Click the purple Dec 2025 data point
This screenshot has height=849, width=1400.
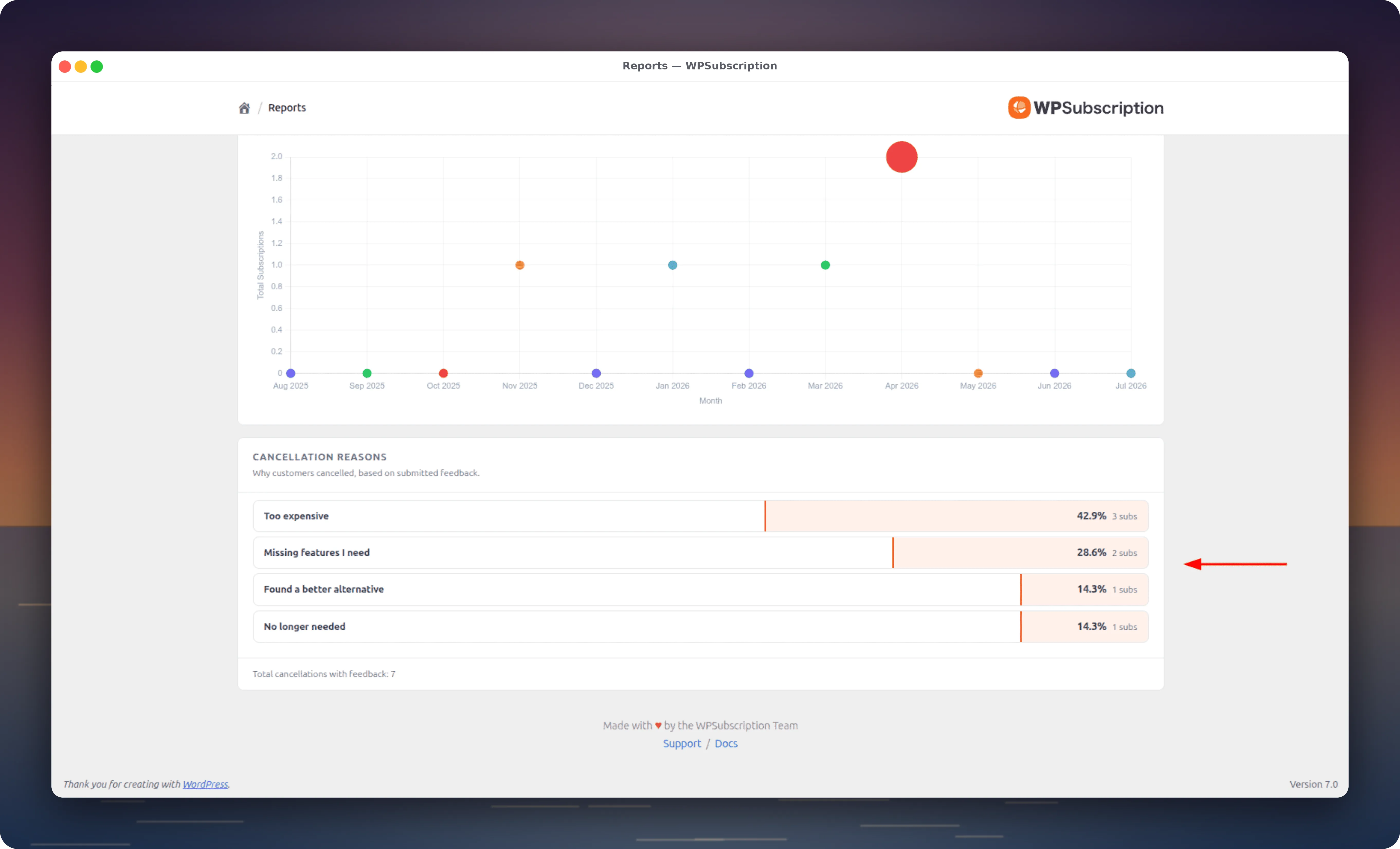pyautogui.click(x=596, y=373)
